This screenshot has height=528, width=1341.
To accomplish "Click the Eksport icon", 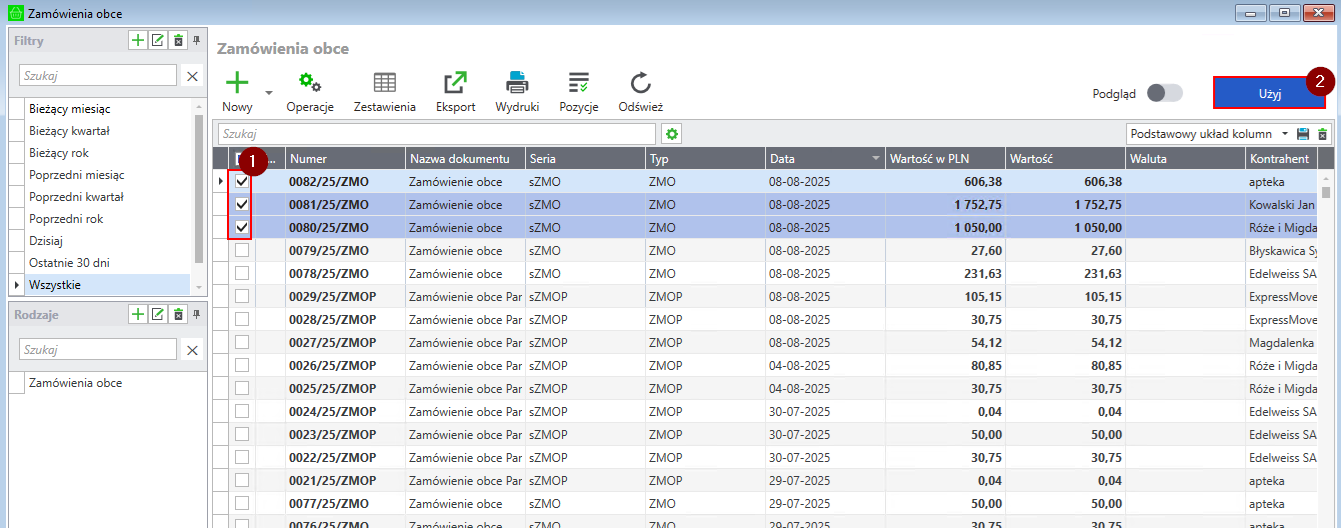I will [x=455, y=84].
